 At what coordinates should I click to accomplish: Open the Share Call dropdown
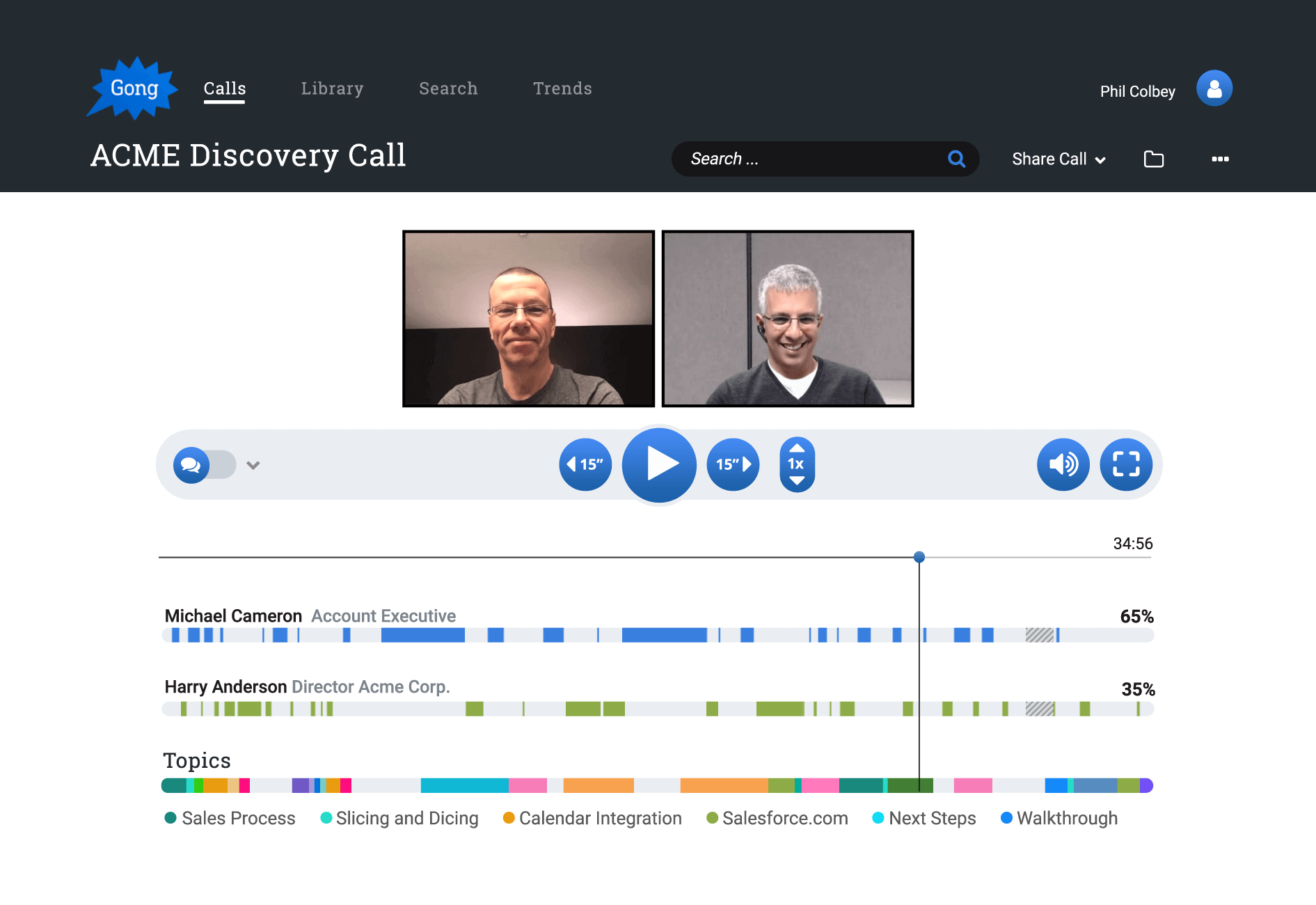tap(1059, 159)
